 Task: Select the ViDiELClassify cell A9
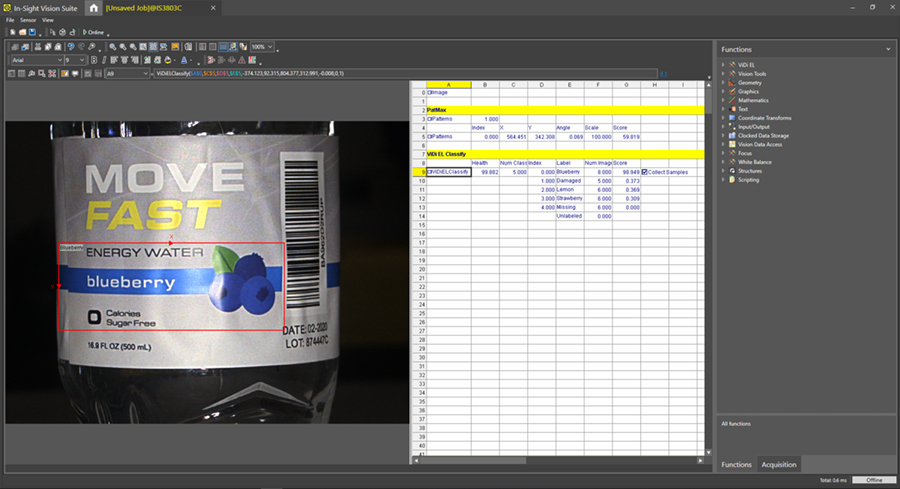click(448, 172)
